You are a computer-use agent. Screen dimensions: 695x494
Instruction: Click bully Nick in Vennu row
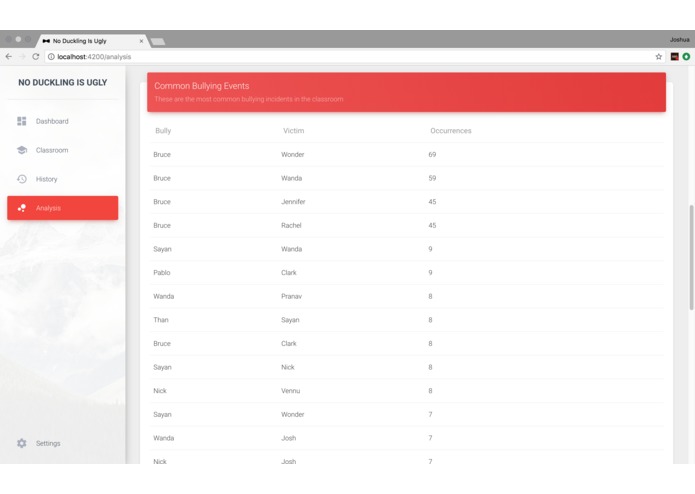point(160,391)
